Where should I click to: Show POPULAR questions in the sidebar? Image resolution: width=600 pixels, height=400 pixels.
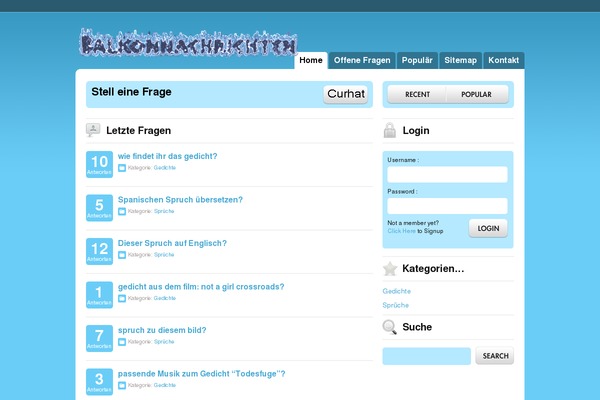click(x=477, y=94)
